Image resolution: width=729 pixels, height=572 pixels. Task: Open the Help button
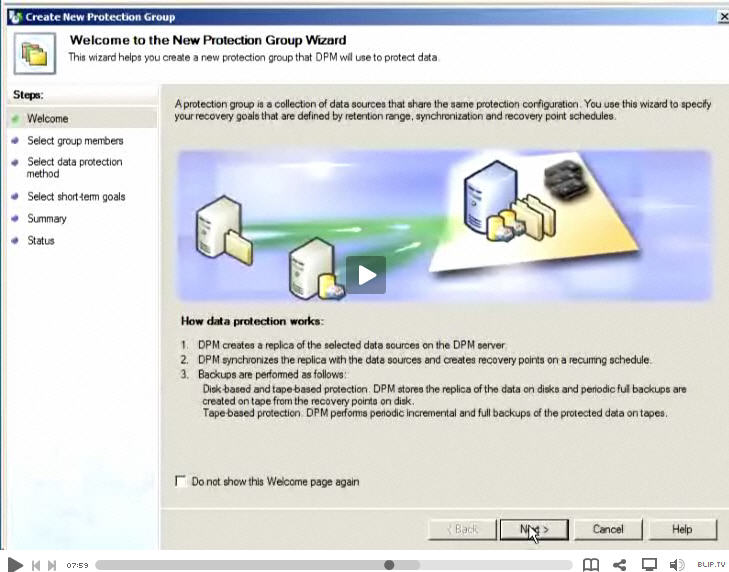(x=682, y=529)
